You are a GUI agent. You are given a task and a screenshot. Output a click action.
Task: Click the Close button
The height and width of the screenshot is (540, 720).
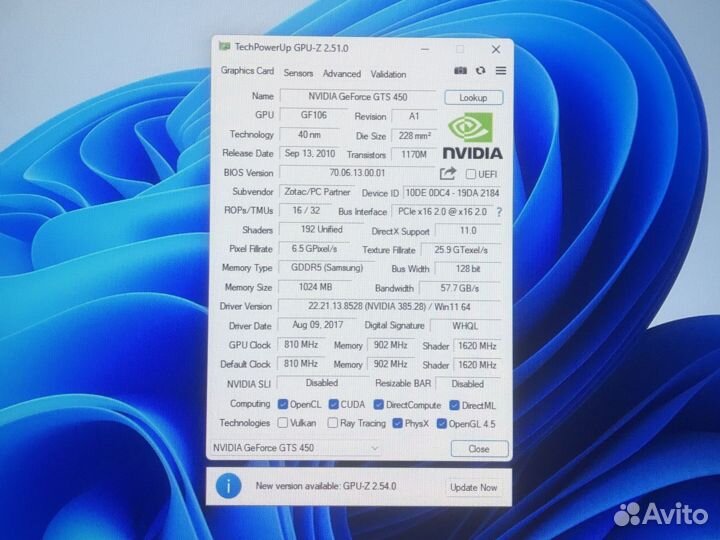[x=479, y=449]
